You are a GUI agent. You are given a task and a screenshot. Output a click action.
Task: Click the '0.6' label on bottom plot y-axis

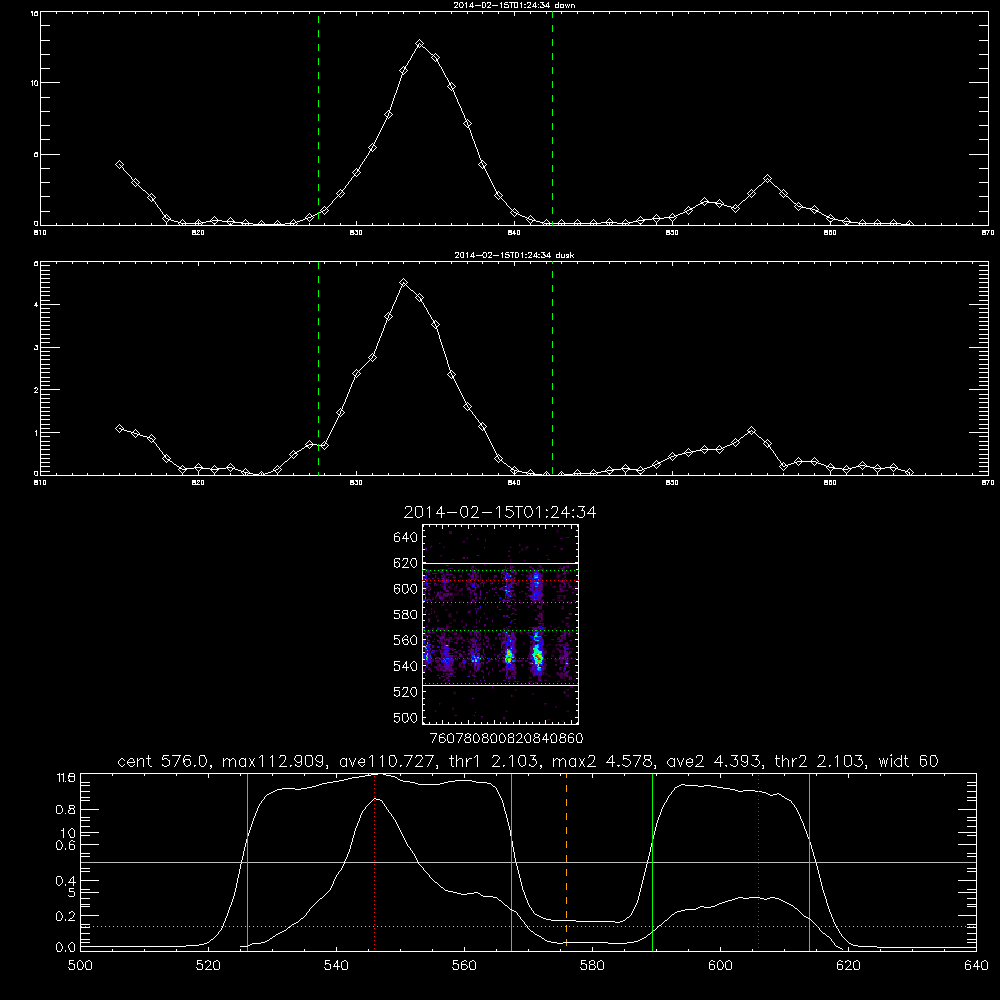click(x=66, y=845)
